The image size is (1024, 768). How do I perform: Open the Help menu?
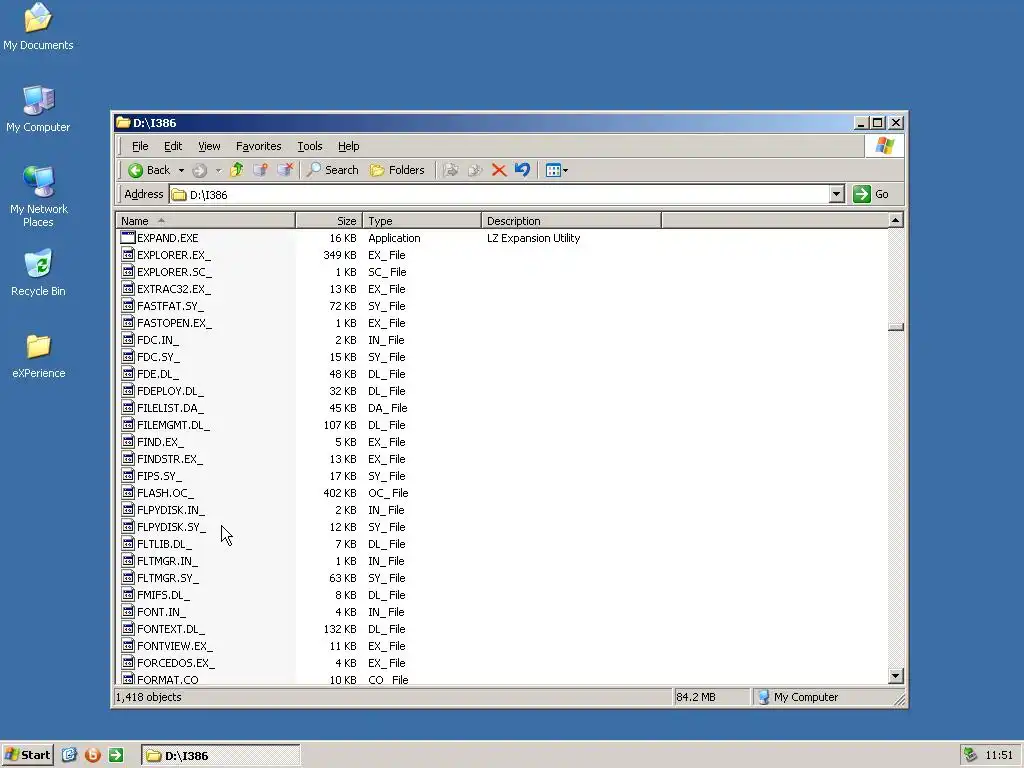[x=348, y=146]
